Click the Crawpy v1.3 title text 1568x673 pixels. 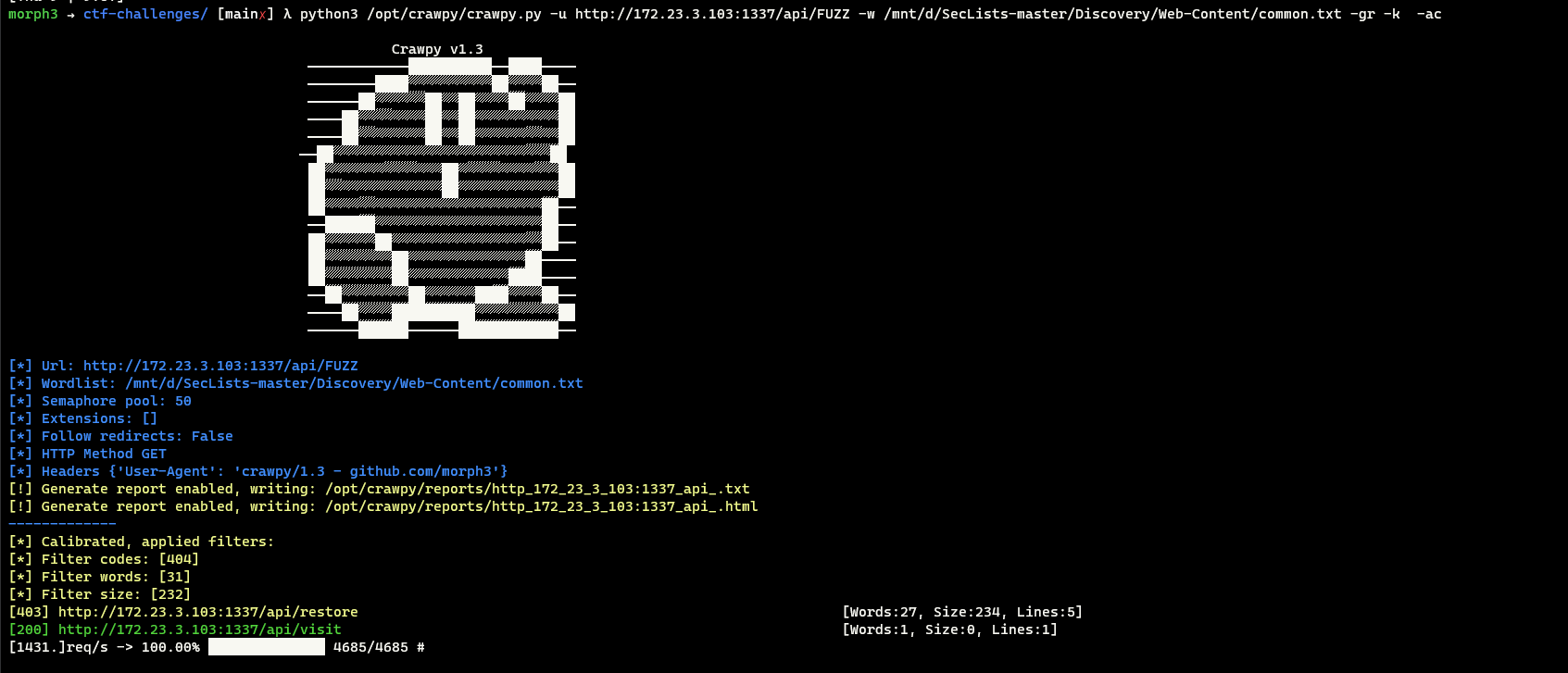point(437,49)
